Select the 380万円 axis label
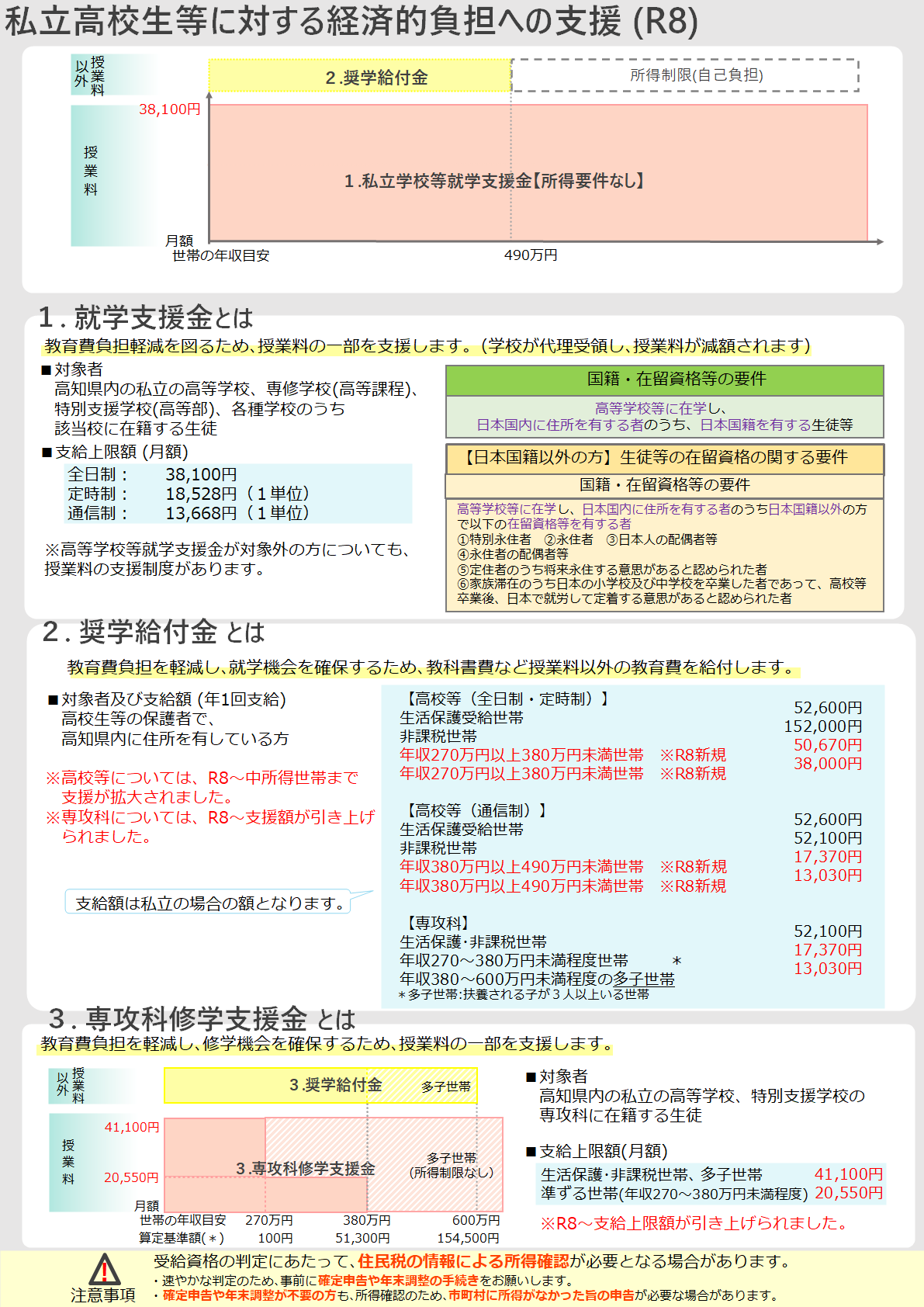 [367, 1221]
